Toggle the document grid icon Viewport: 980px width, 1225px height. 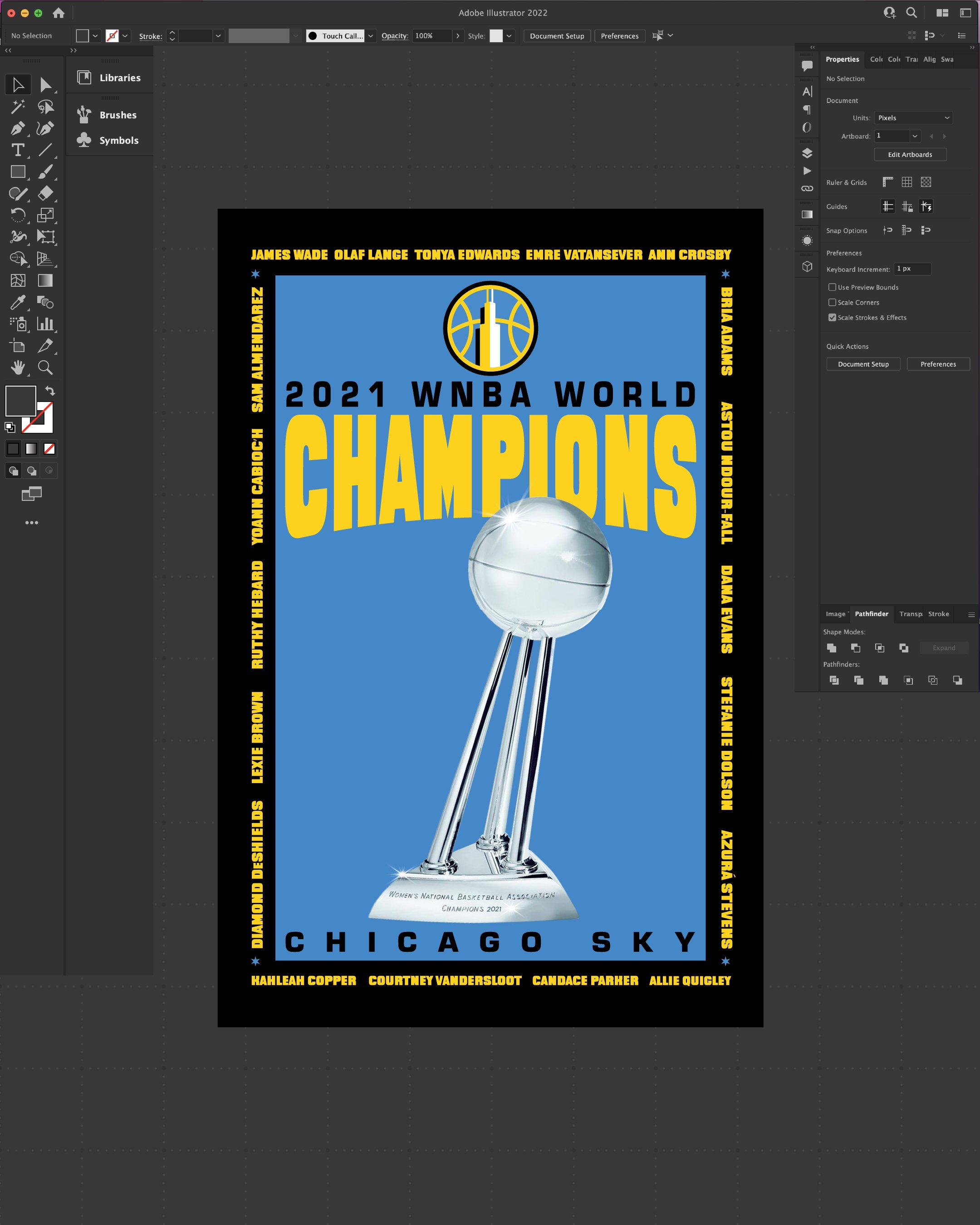coord(907,182)
